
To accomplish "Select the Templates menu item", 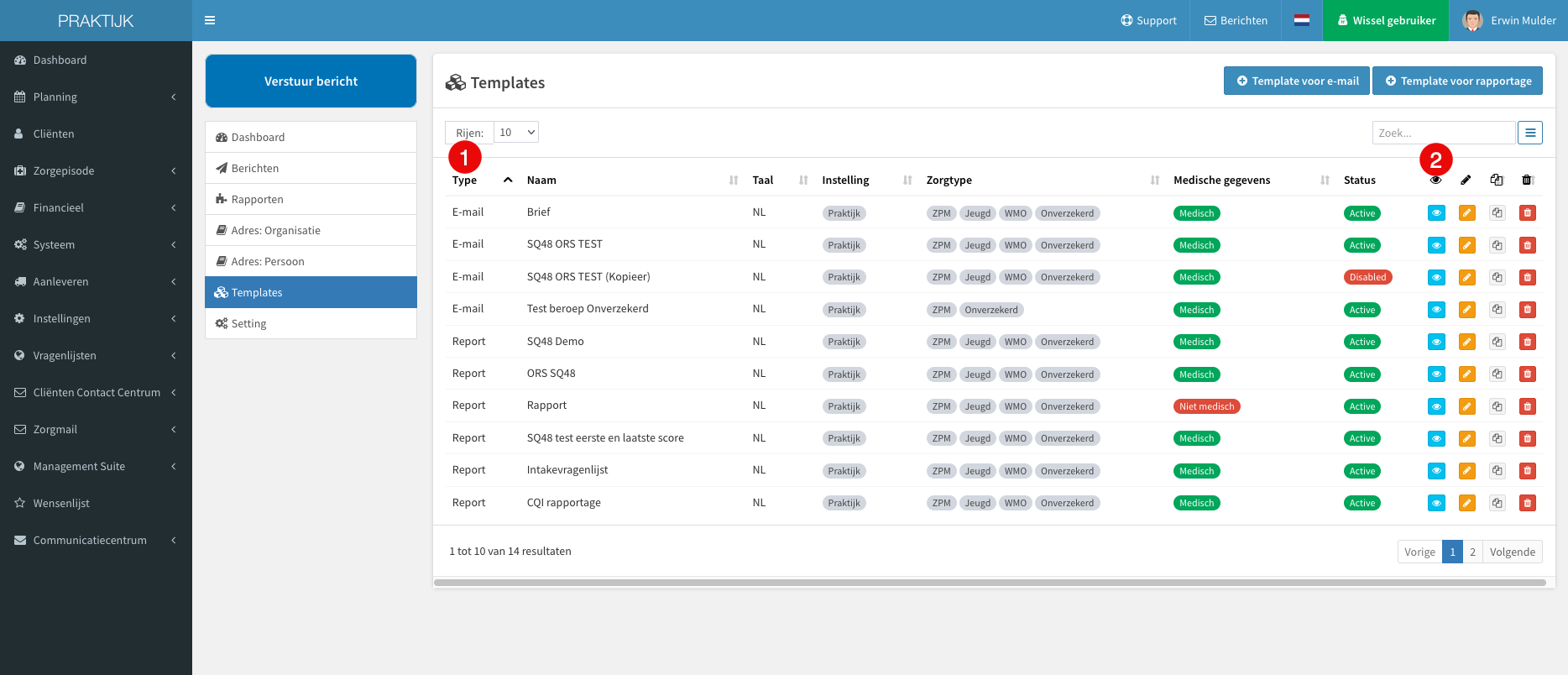I will coord(311,292).
